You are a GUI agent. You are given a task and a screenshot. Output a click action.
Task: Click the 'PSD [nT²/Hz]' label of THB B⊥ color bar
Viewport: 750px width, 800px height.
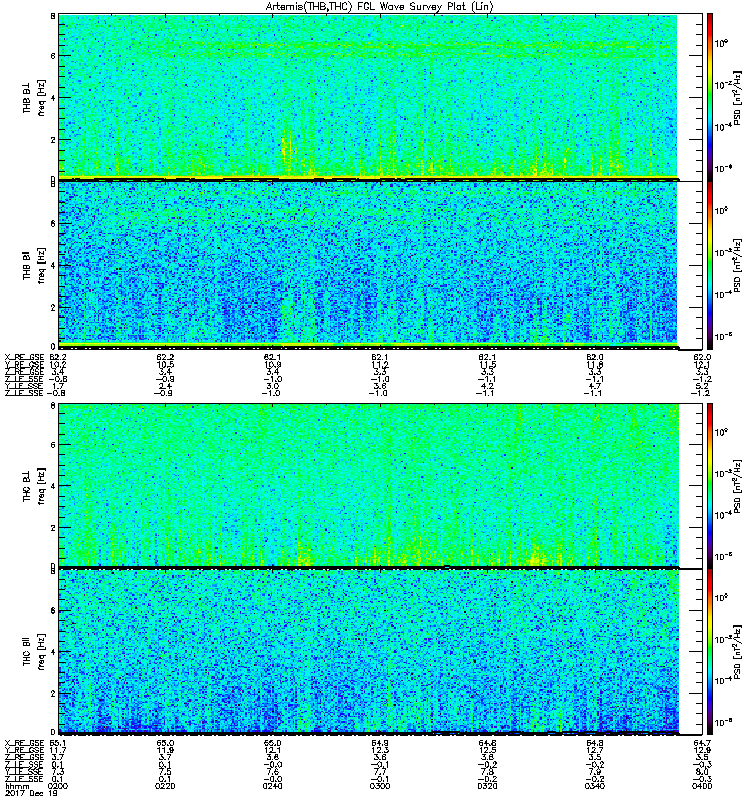pyautogui.click(x=737, y=98)
